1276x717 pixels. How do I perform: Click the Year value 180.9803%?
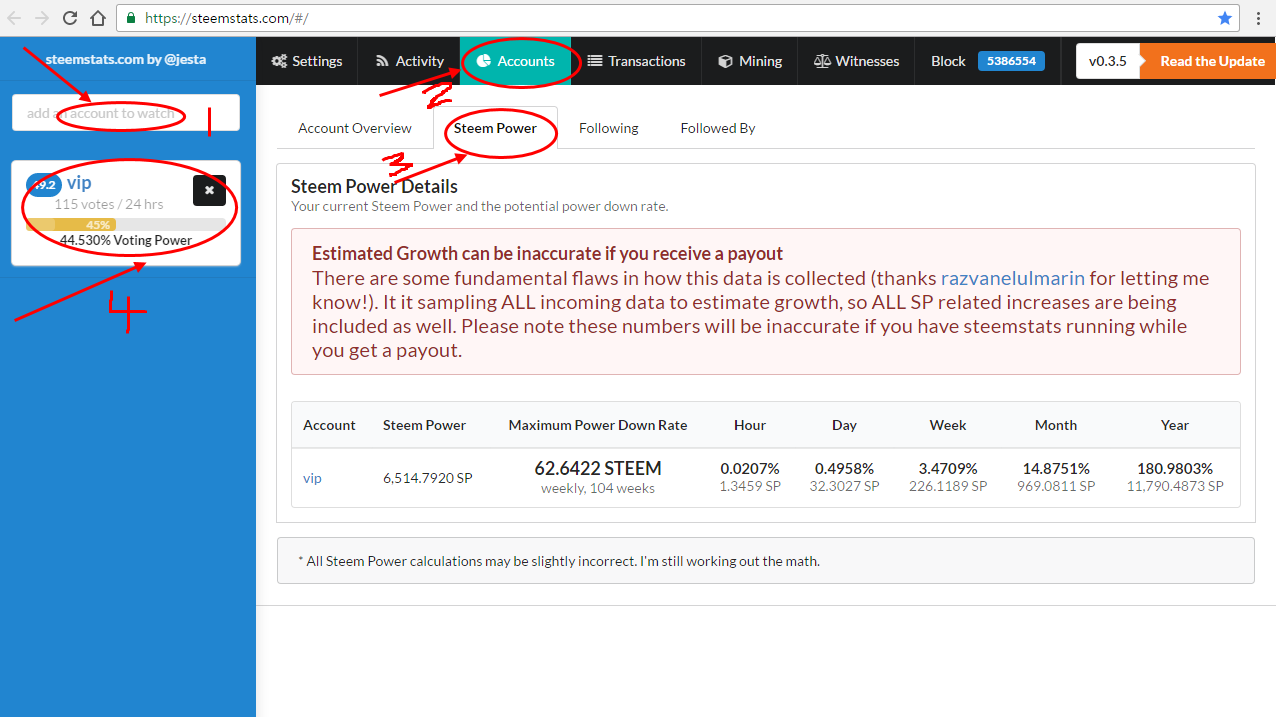1175,468
